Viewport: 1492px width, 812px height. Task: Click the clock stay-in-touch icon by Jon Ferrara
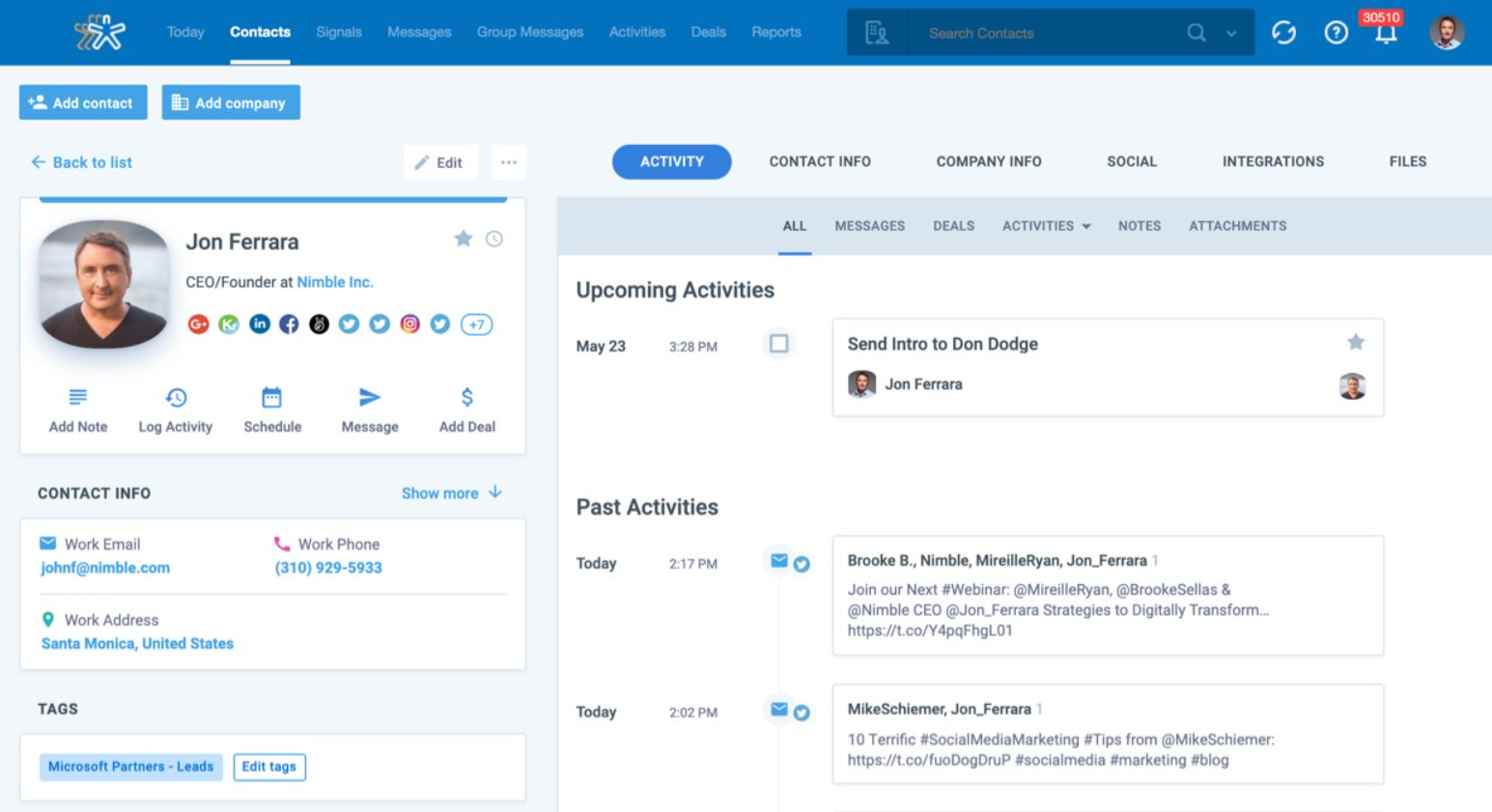coord(494,238)
